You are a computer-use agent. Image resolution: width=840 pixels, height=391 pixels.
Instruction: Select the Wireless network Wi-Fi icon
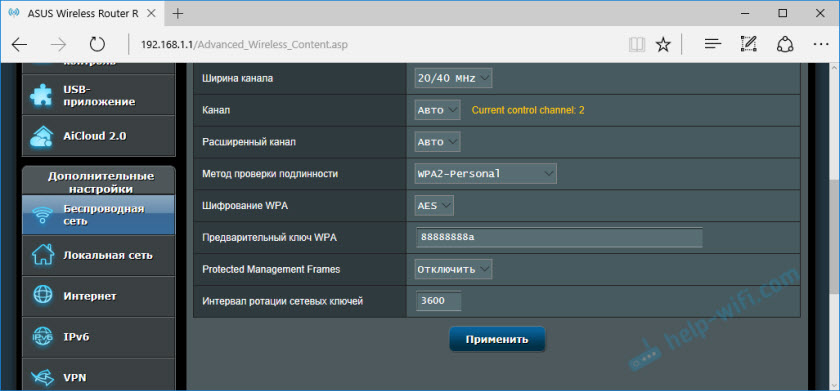[x=41, y=215]
